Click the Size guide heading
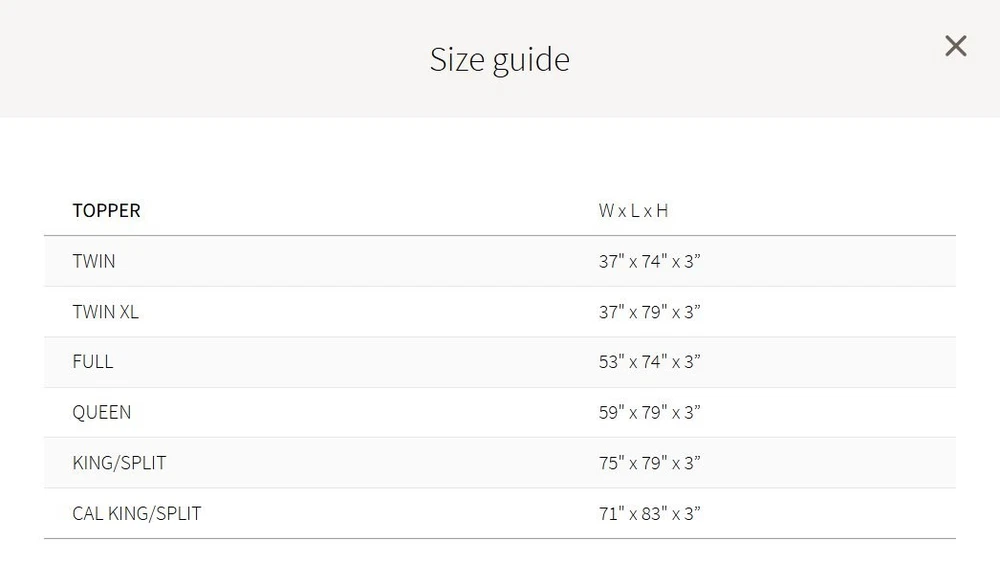1000x584 pixels. coord(499,59)
